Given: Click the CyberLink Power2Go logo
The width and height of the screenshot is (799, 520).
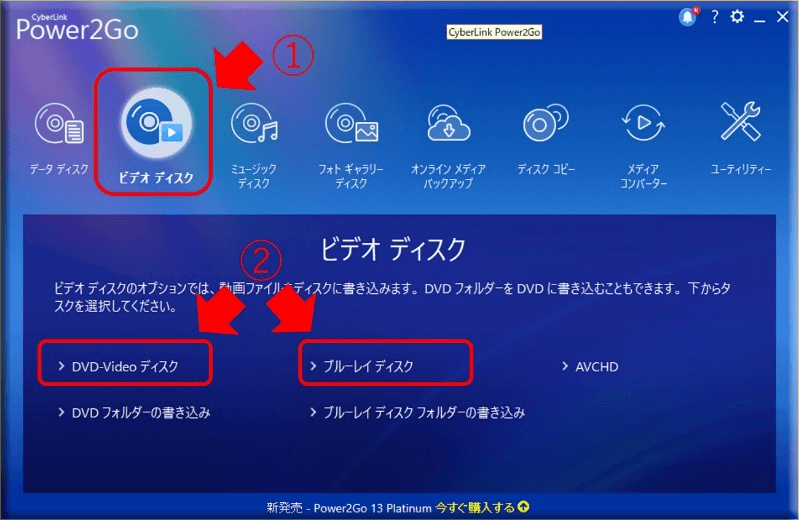Looking at the screenshot, I should 77,28.
